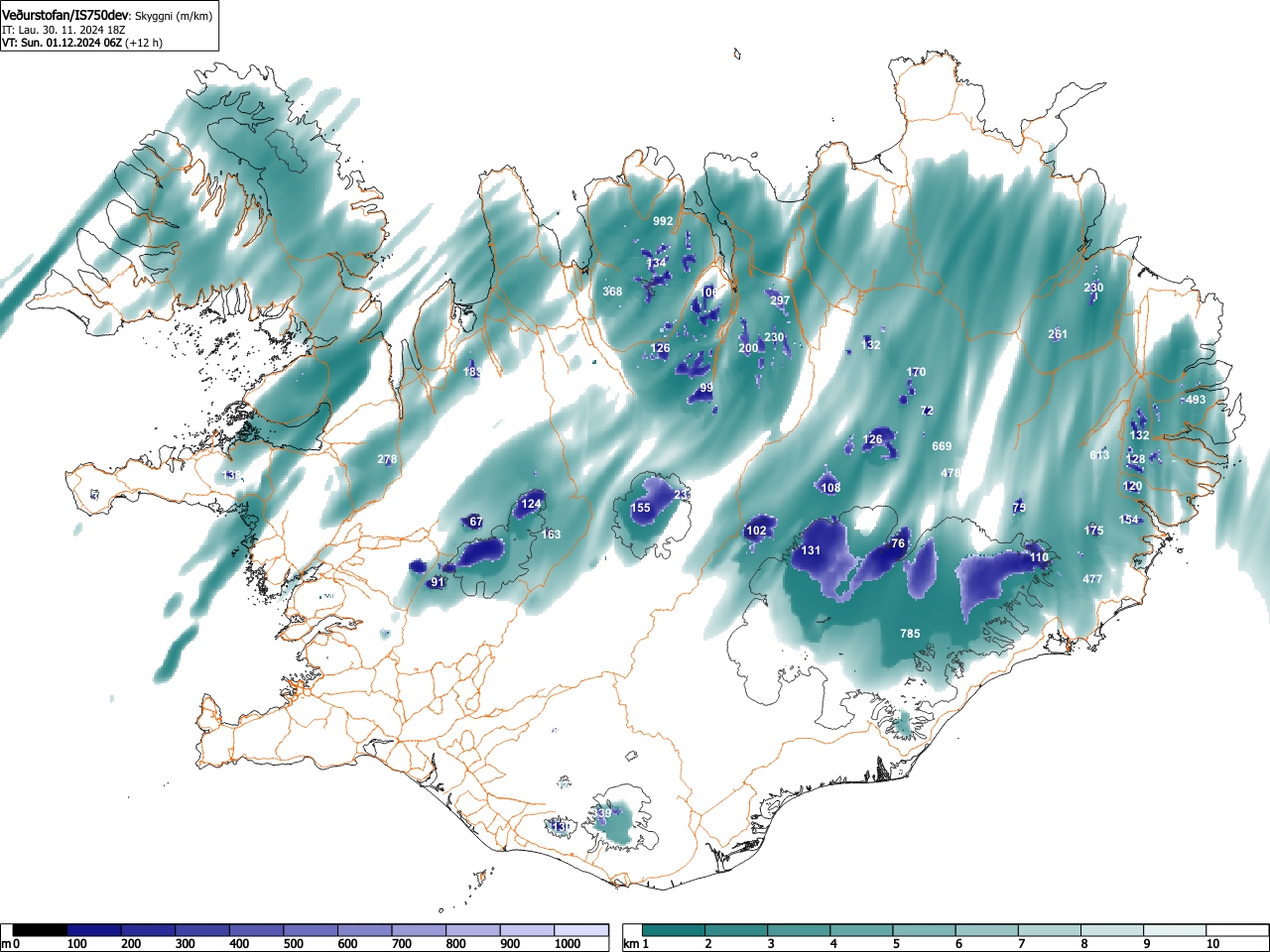Click the 155 visibility value on the map
1270x952 pixels.
click(x=641, y=508)
